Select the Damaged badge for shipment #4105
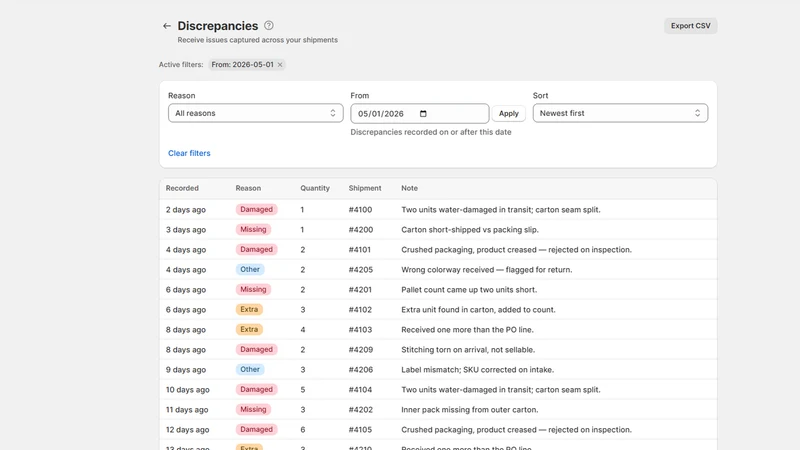The image size is (800, 450). (x=257, y=430)
